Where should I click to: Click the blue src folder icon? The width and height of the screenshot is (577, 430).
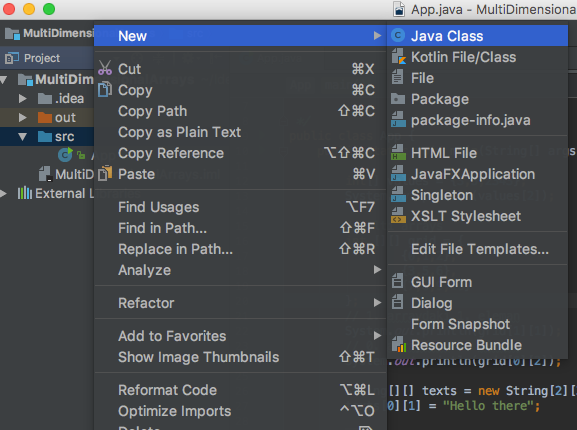[45, 136]
